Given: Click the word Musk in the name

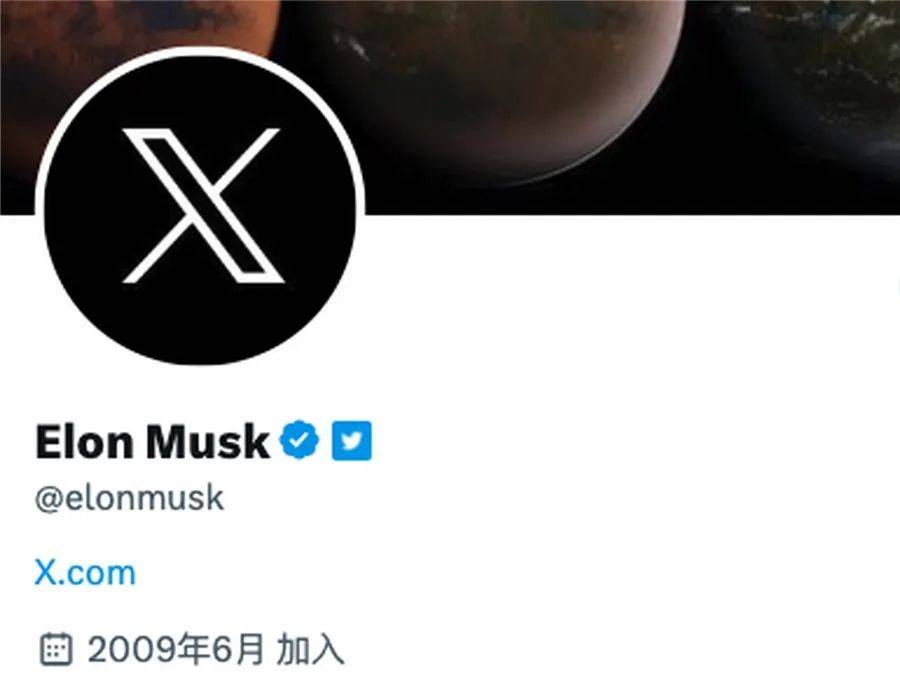Looking at the screenshot, I should 207,441.
